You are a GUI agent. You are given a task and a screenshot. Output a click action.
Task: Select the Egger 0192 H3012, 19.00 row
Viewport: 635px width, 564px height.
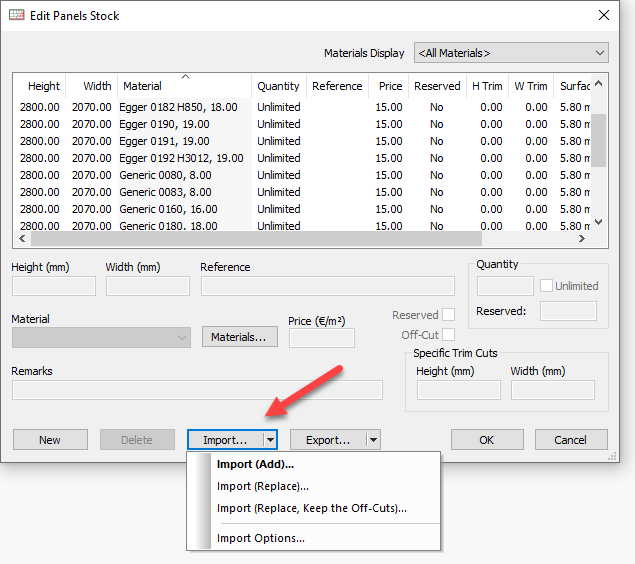pyautogui.click(x=302, y=158)
